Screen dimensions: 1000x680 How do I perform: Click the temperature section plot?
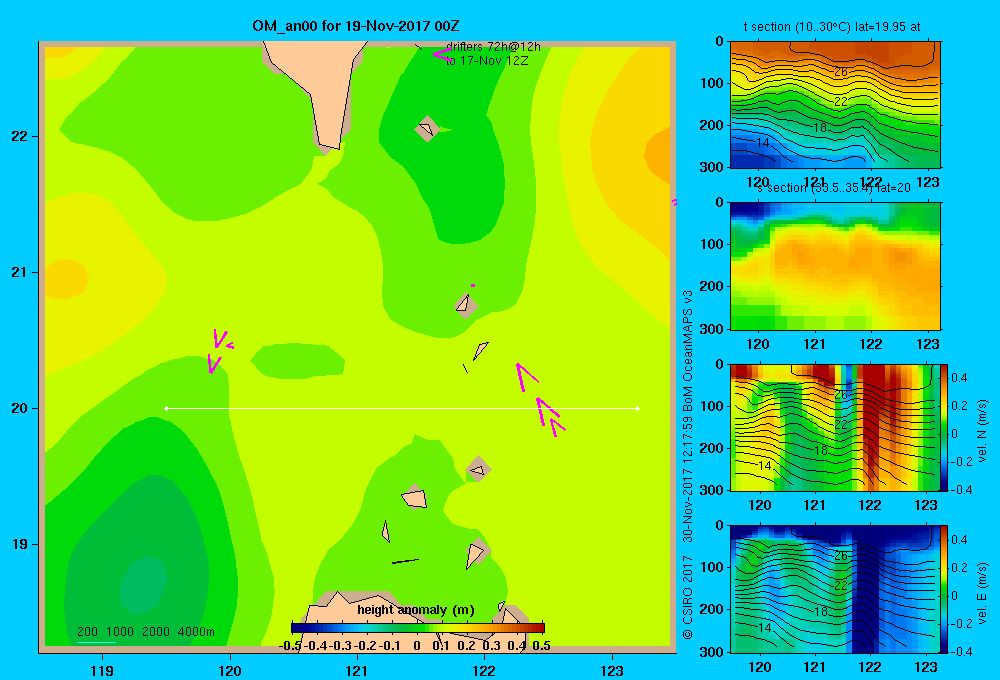tap(835, 105)
